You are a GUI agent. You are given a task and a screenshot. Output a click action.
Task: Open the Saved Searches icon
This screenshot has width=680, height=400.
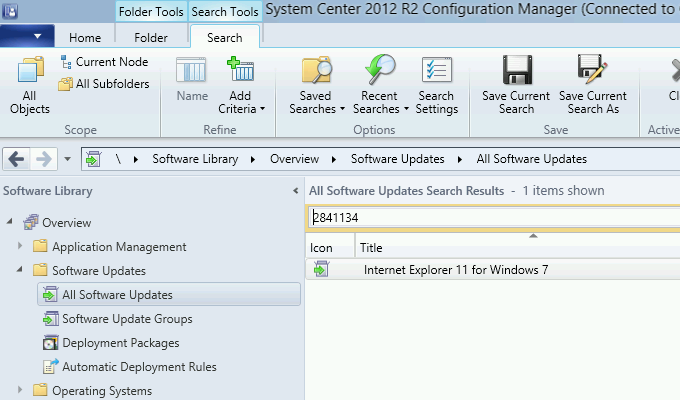(317, 69)
